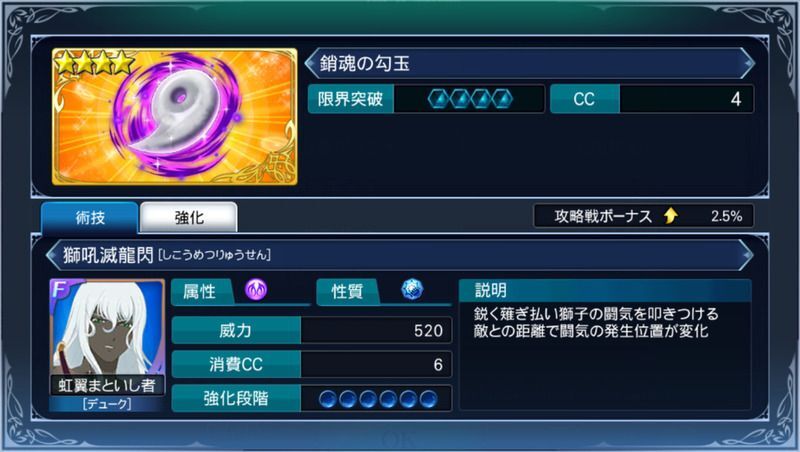Switch to the 強化 tab

[x=189, y=217]
